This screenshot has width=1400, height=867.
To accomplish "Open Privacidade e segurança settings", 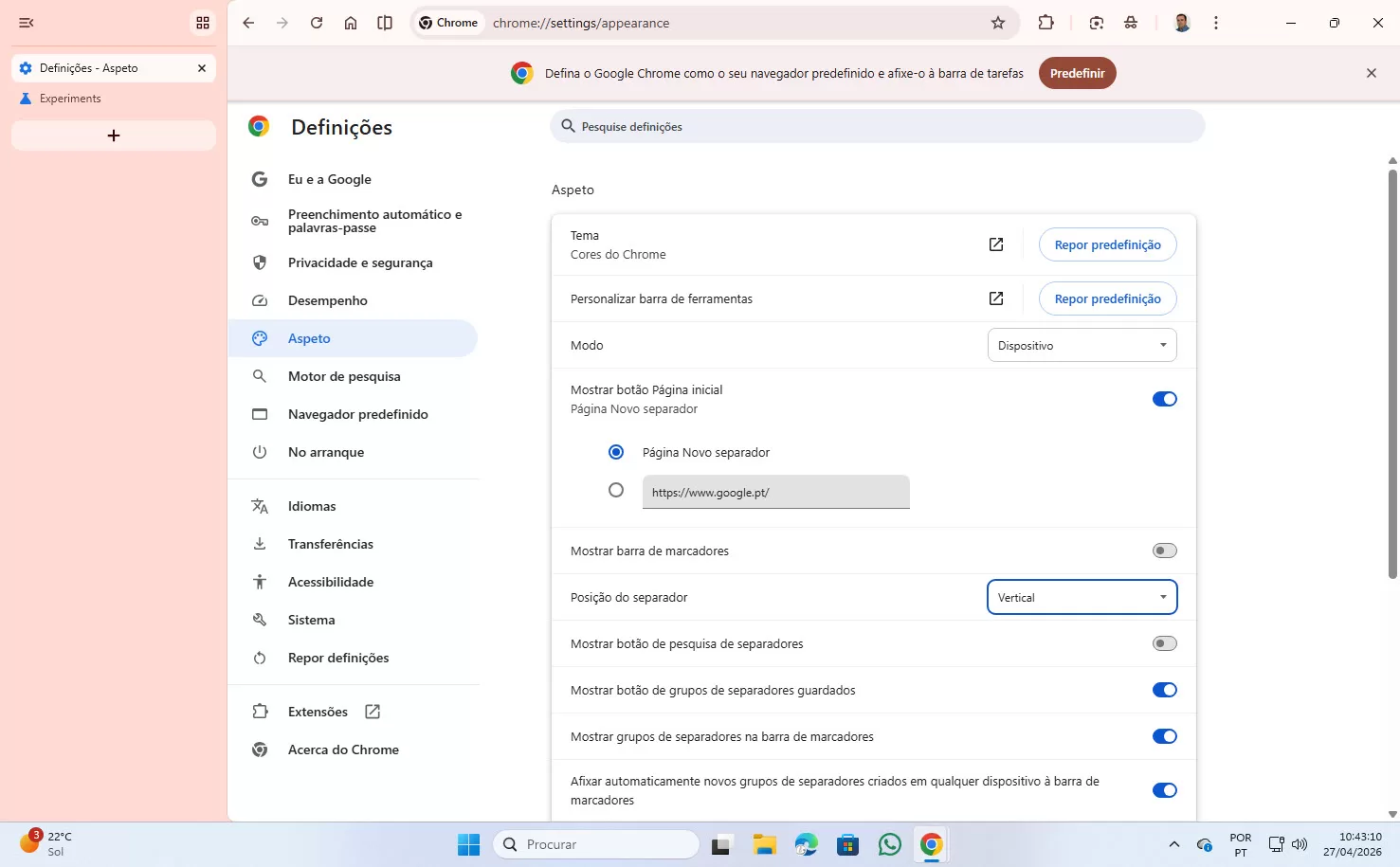I will (x=360, y=262).
